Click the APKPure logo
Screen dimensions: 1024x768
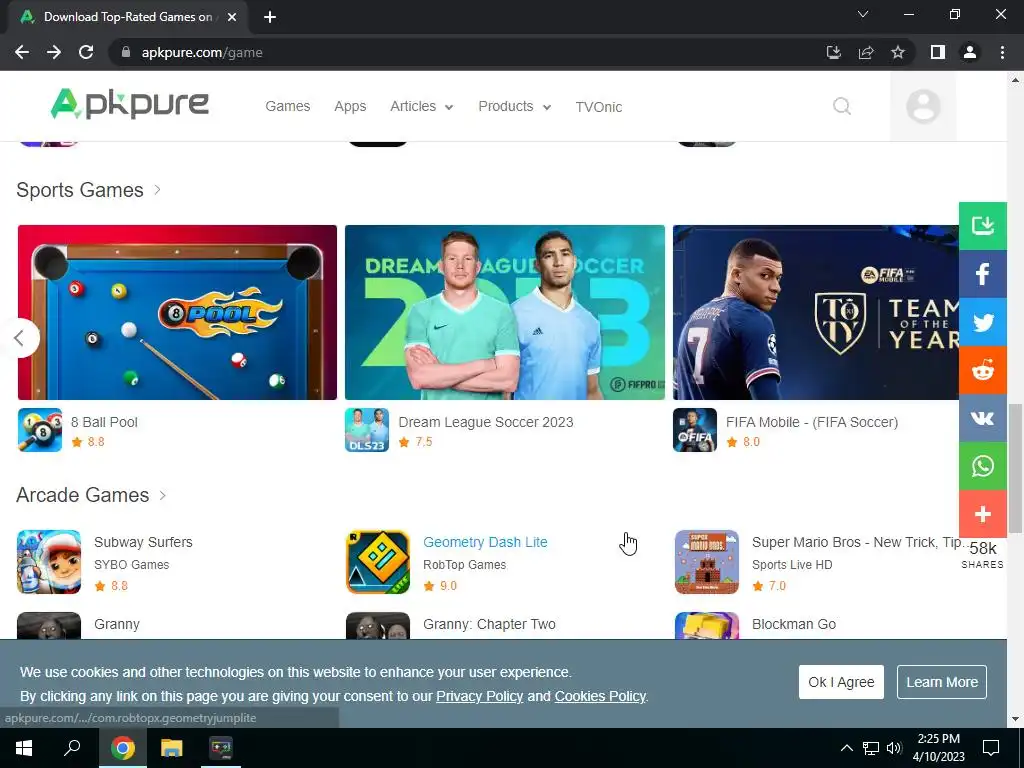click(x=129, y=104)
